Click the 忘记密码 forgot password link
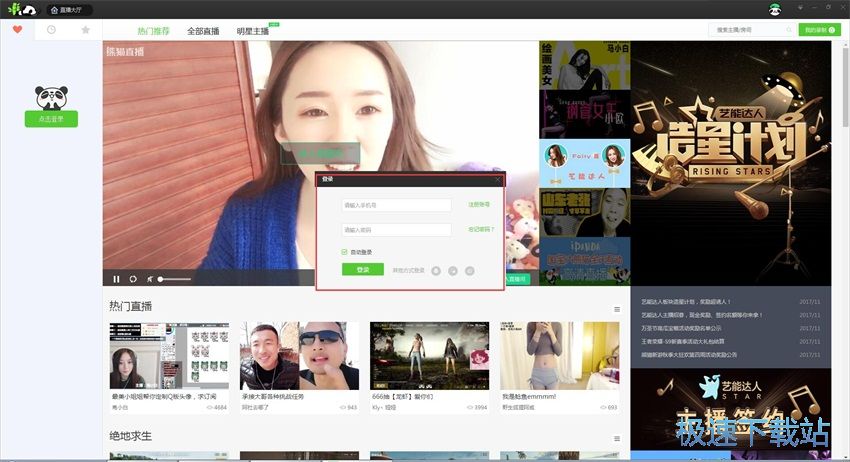Image resolution: width=850 pixels, height=462 pixels. [481, 229]
